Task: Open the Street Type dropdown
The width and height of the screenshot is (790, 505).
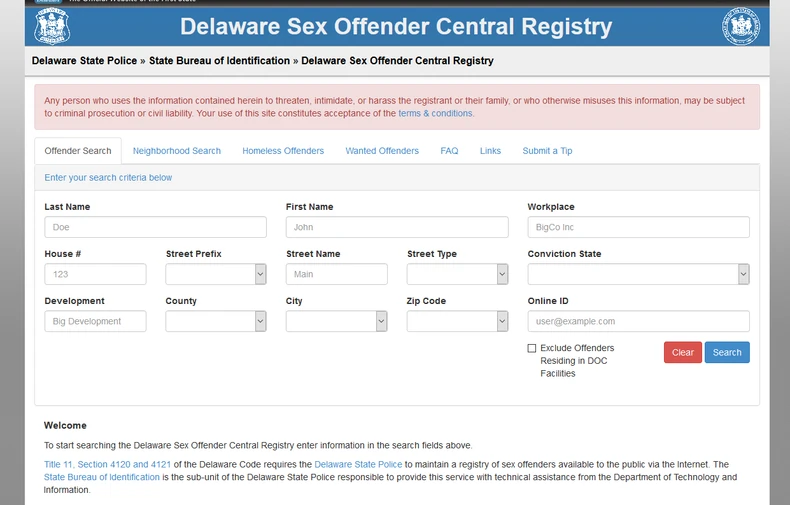Action: (x=457, y=274)
